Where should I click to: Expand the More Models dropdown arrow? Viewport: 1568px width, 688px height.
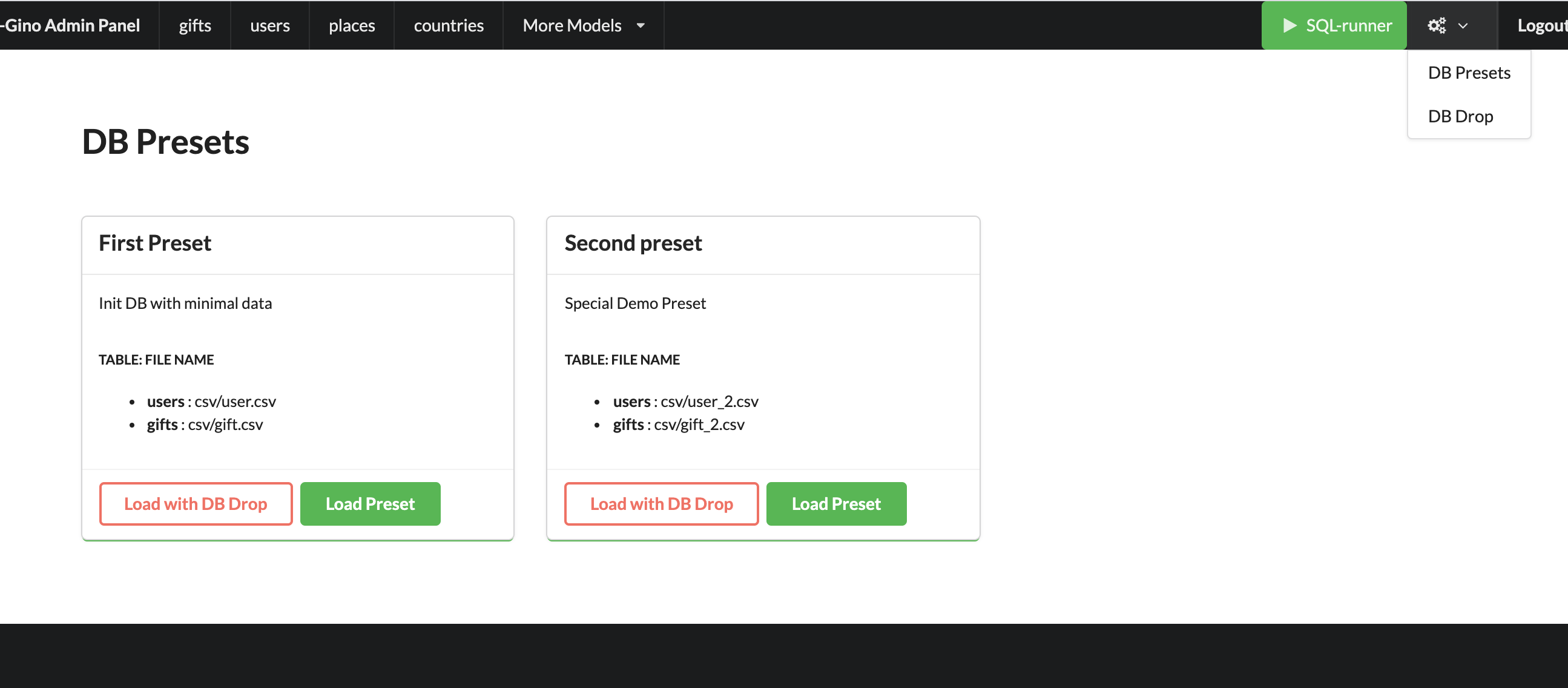point(641,25)
